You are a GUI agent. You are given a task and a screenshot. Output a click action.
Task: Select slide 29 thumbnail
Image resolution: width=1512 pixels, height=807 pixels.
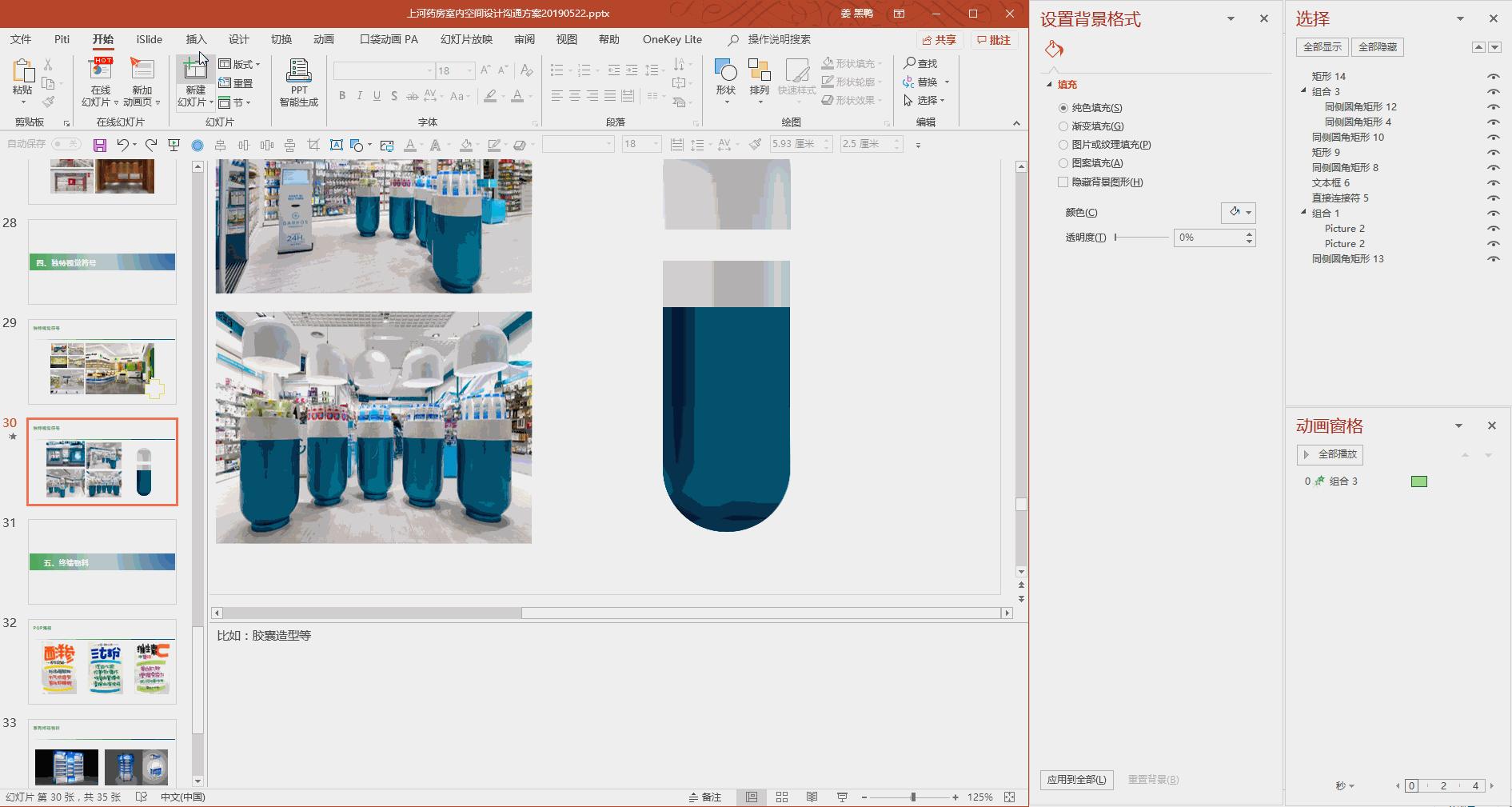pyautogui.click(x=102, y=362)
